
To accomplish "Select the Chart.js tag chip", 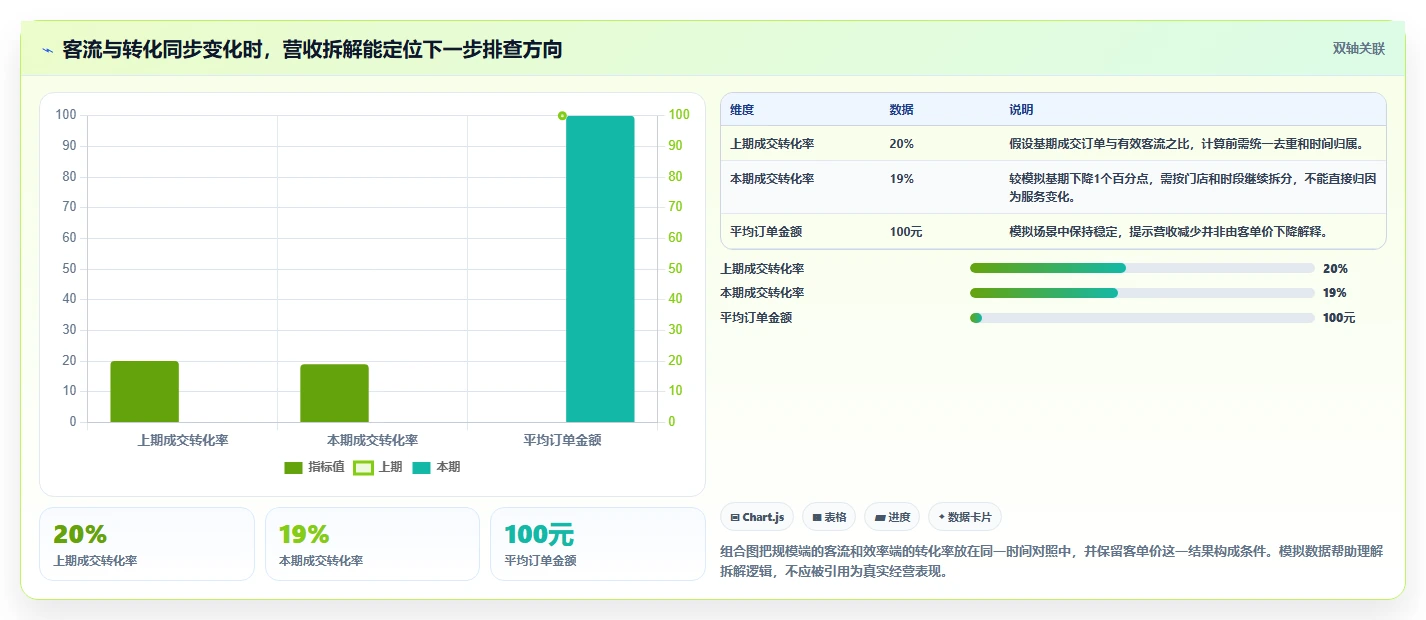I will click(757, 517).
